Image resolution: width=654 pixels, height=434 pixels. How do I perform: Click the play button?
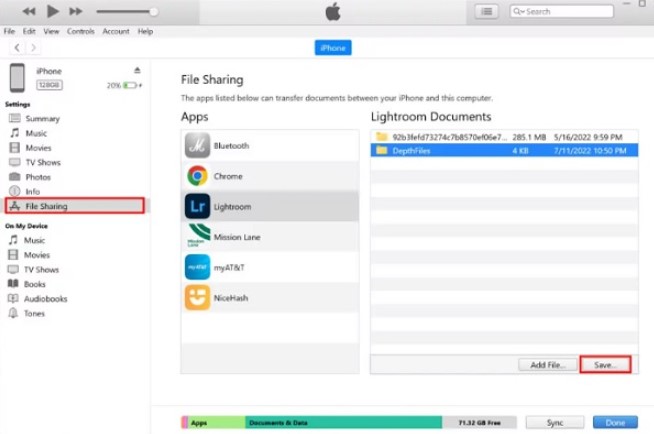tap(53, 11)
